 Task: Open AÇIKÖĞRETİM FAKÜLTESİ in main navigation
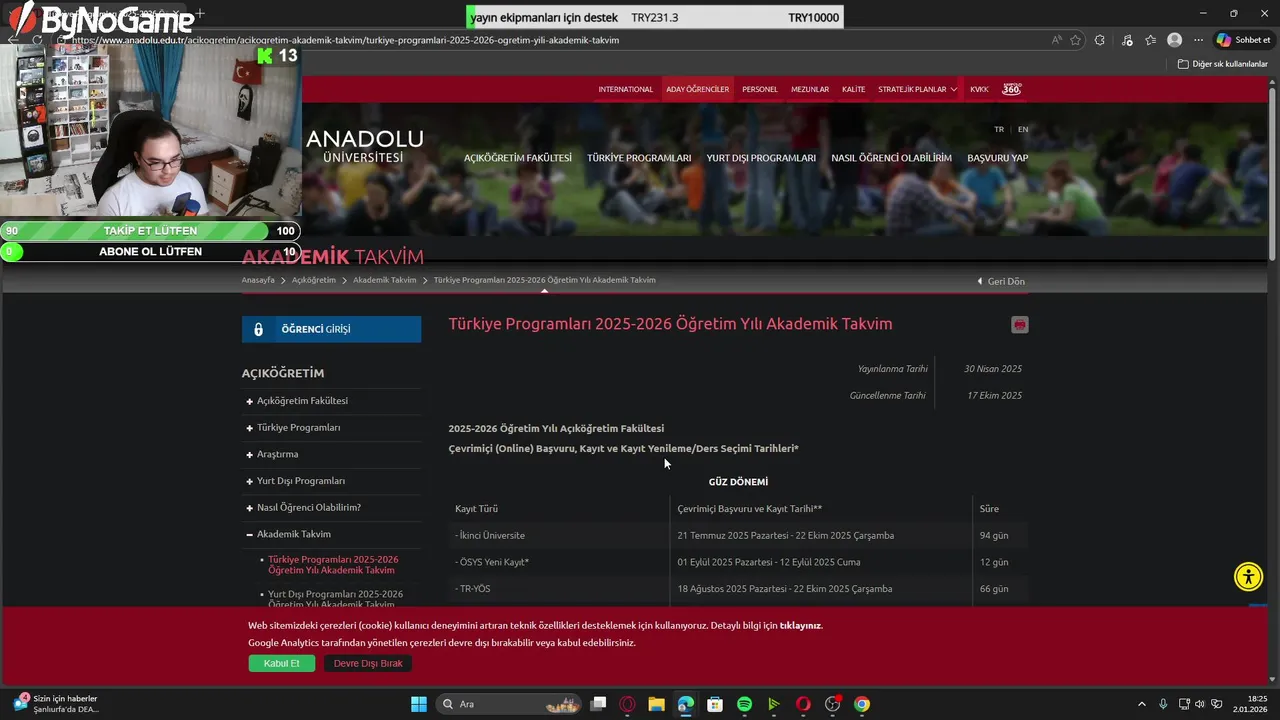[518, 158]
